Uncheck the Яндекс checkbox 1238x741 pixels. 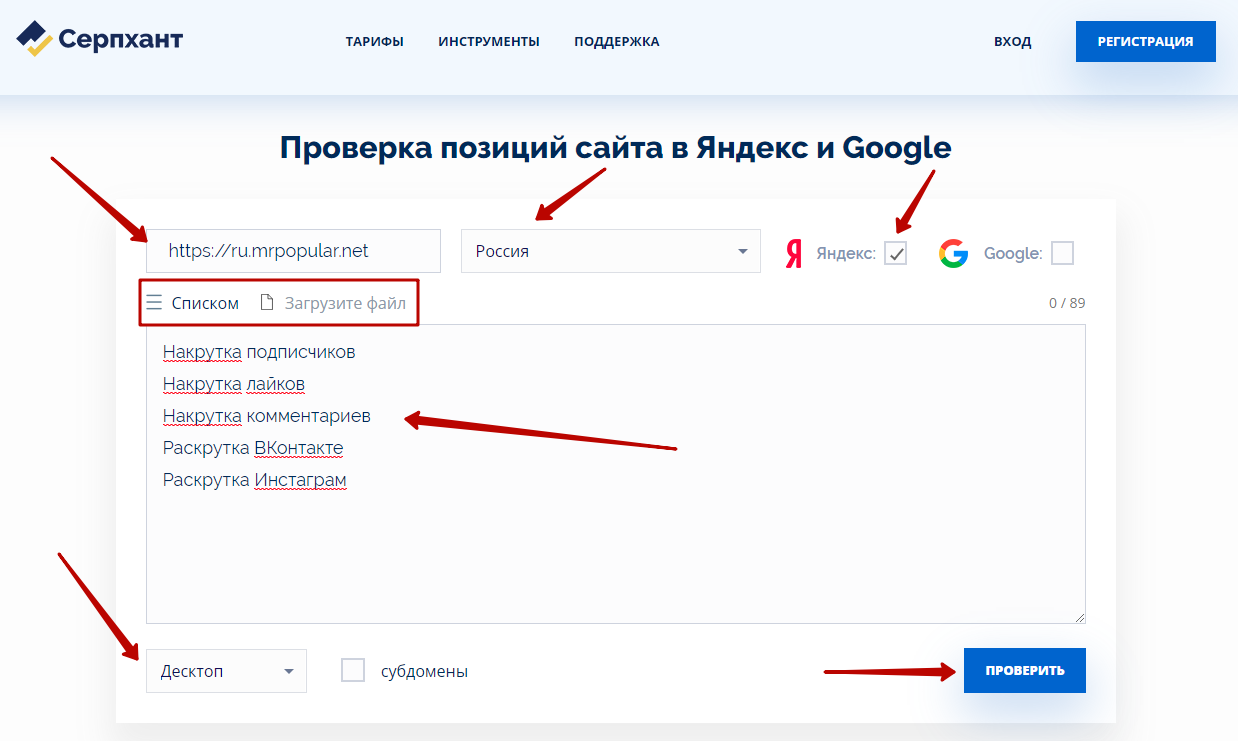[x=896, y=254]
